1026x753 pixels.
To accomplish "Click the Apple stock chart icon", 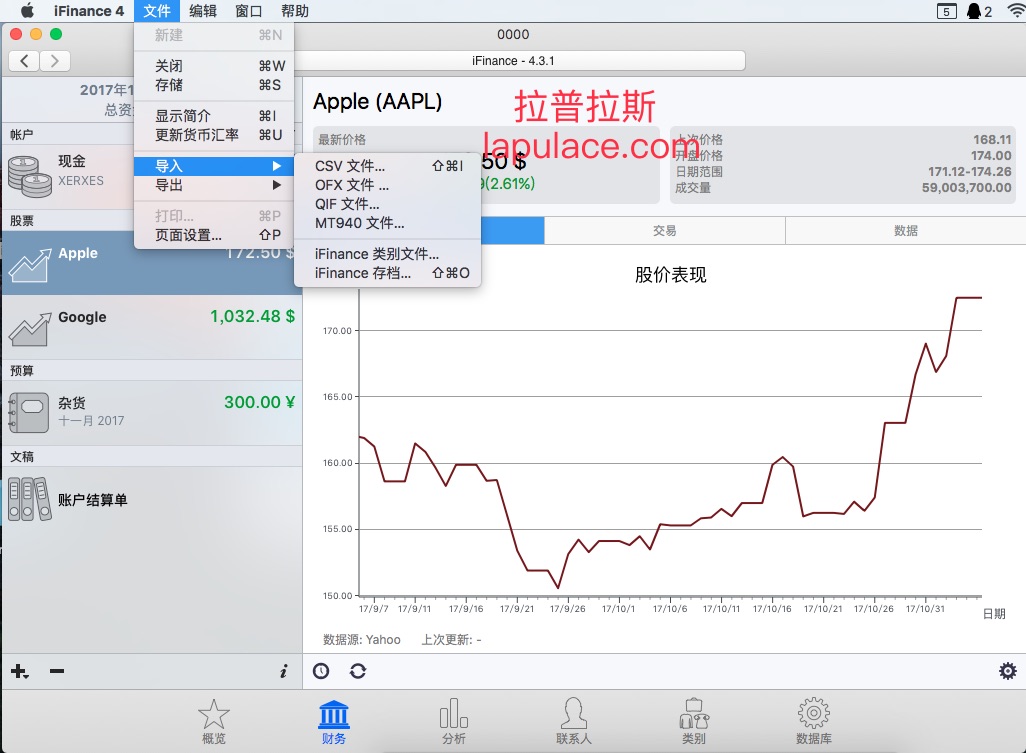I will coord(29,264).
